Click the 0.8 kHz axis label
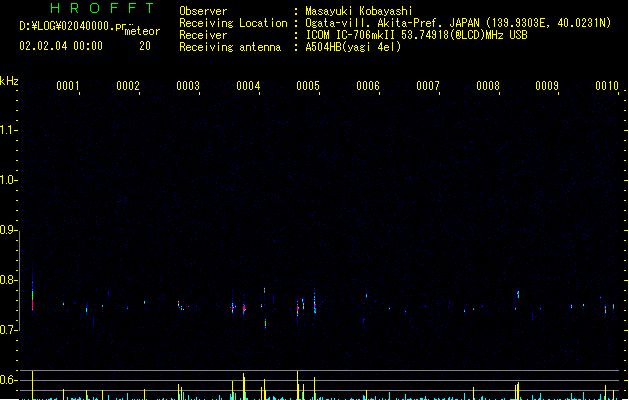The height and width of the screenshot is (400, 629). point(8,280)
